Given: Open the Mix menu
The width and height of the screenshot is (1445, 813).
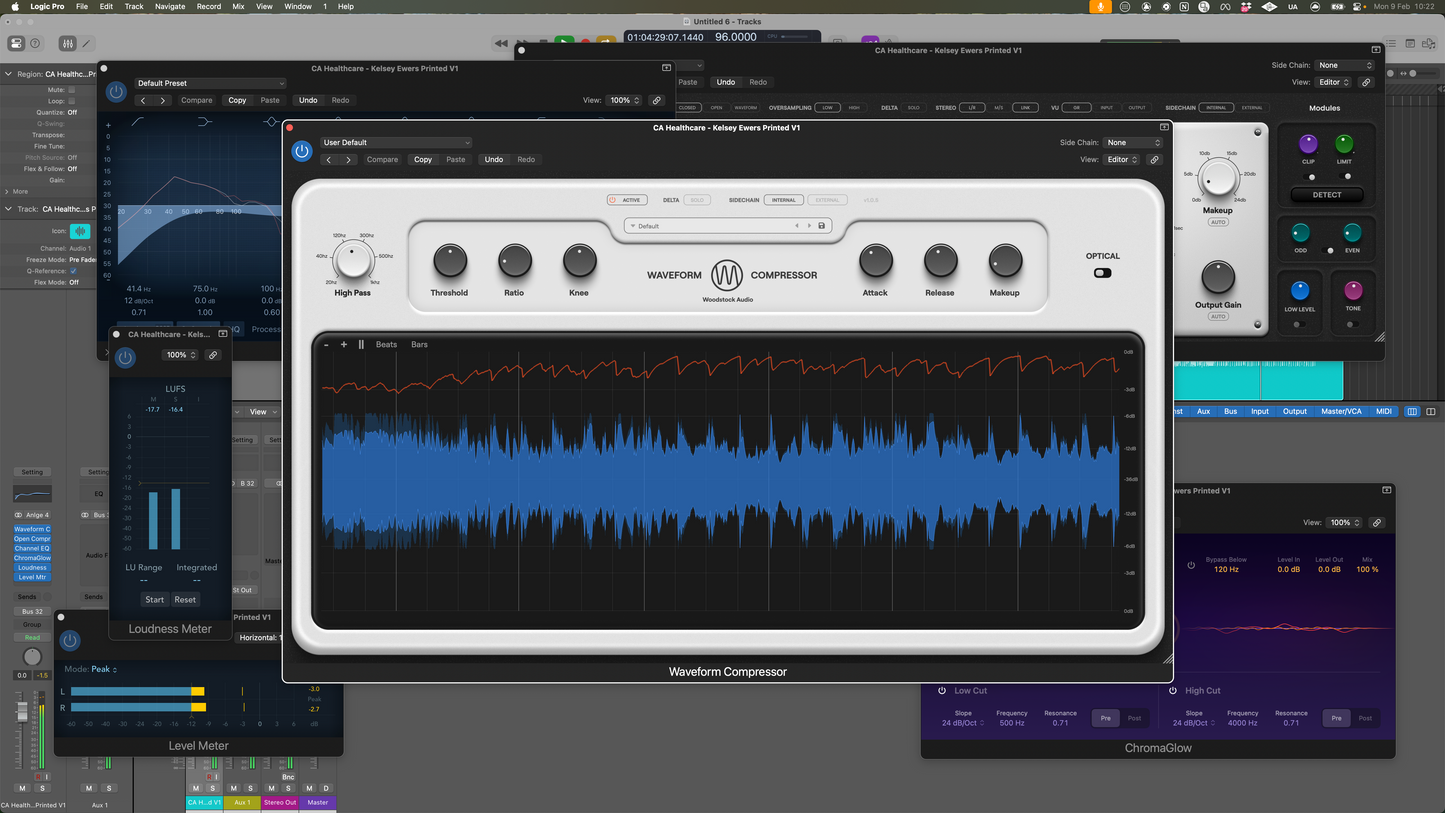Looking at the screenshot, I should [238, 6].
